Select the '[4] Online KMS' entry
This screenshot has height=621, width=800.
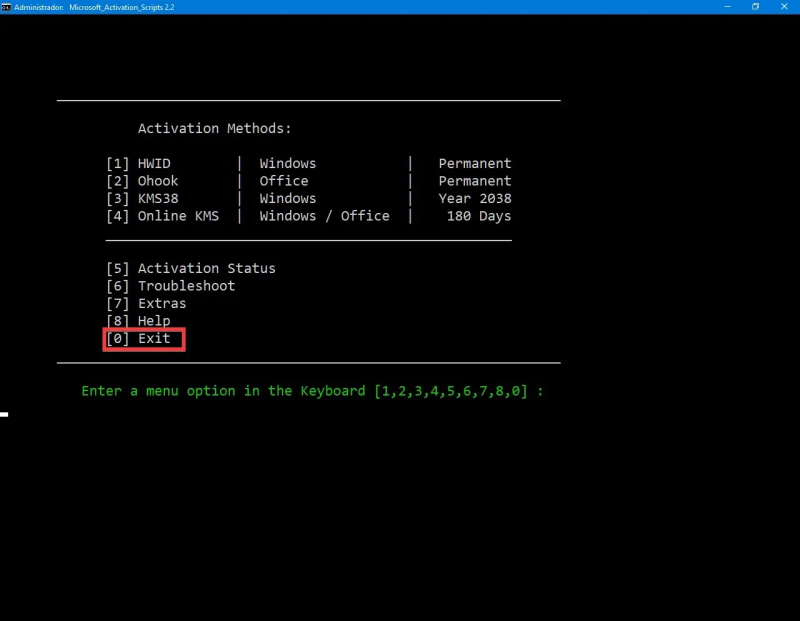(x=163, y=216)
